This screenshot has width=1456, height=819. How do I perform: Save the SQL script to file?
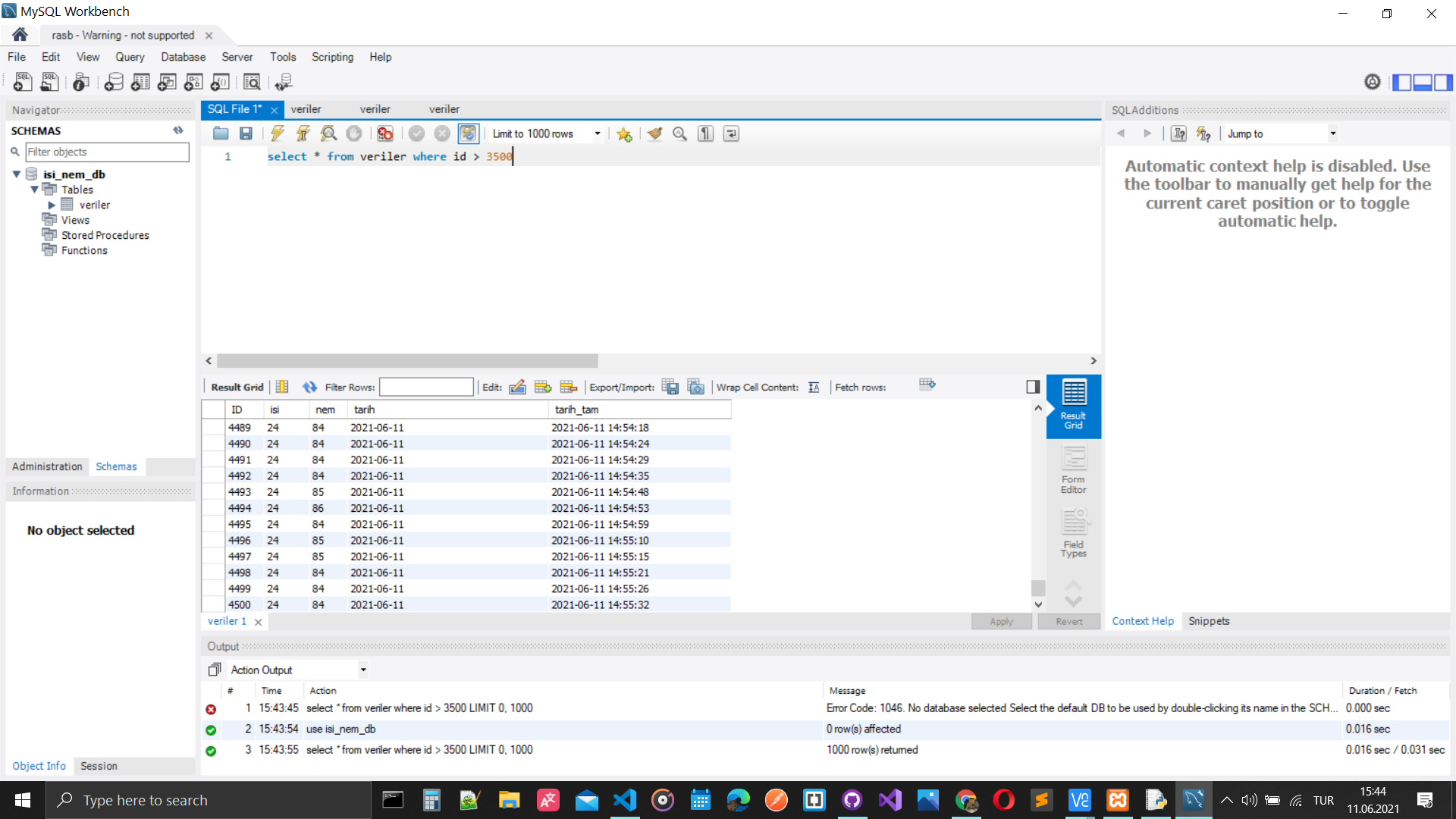[246, 133]
